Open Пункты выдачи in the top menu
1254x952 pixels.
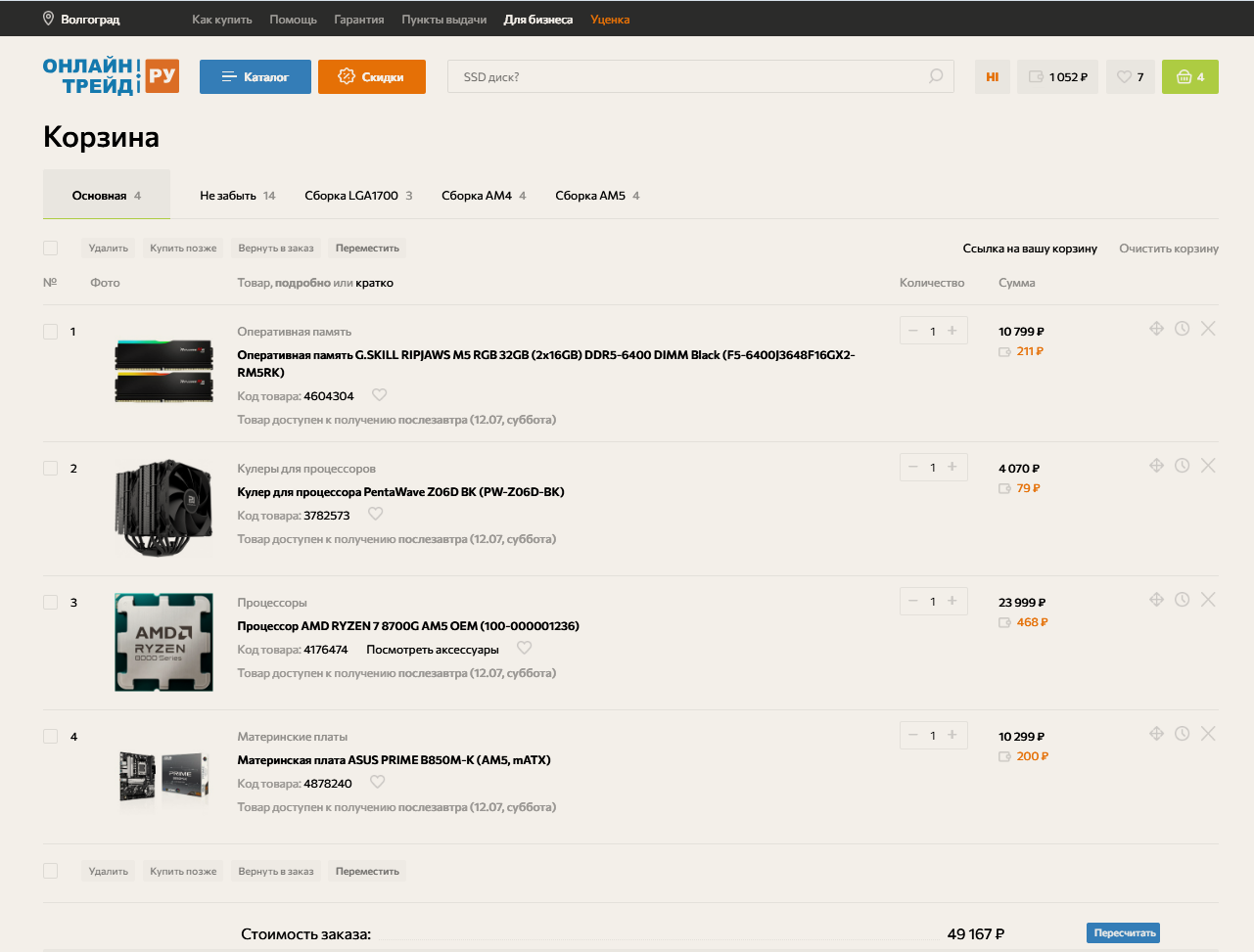coord(444,20)
